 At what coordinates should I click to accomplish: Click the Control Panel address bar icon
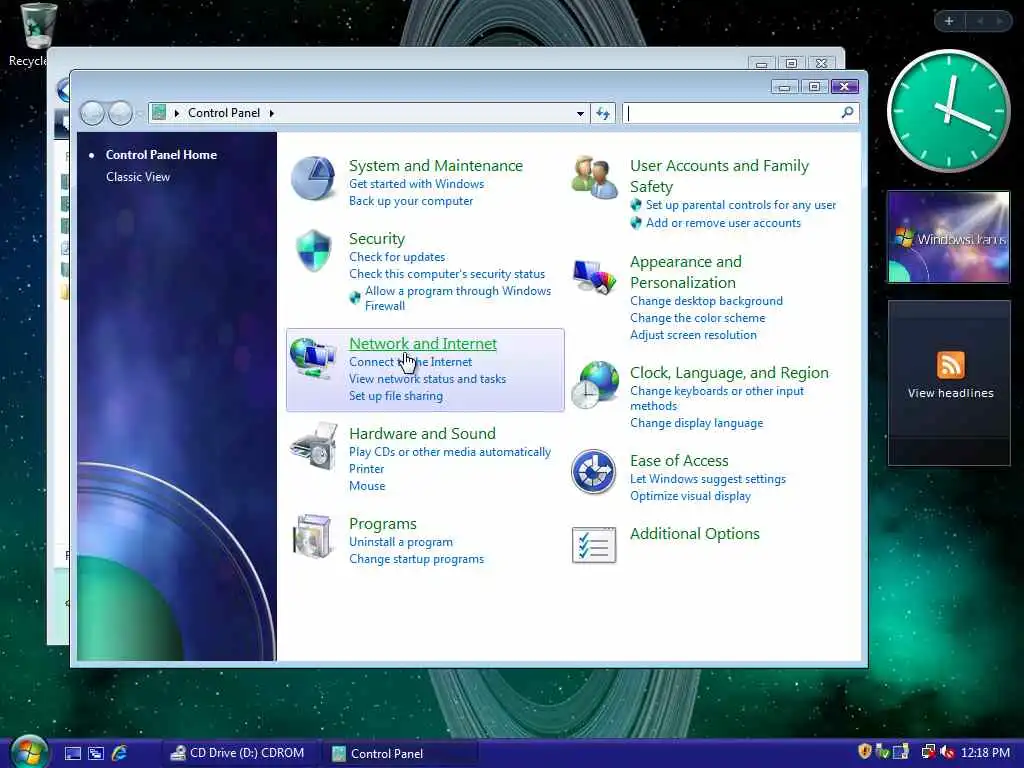click(x=159, y=113)
